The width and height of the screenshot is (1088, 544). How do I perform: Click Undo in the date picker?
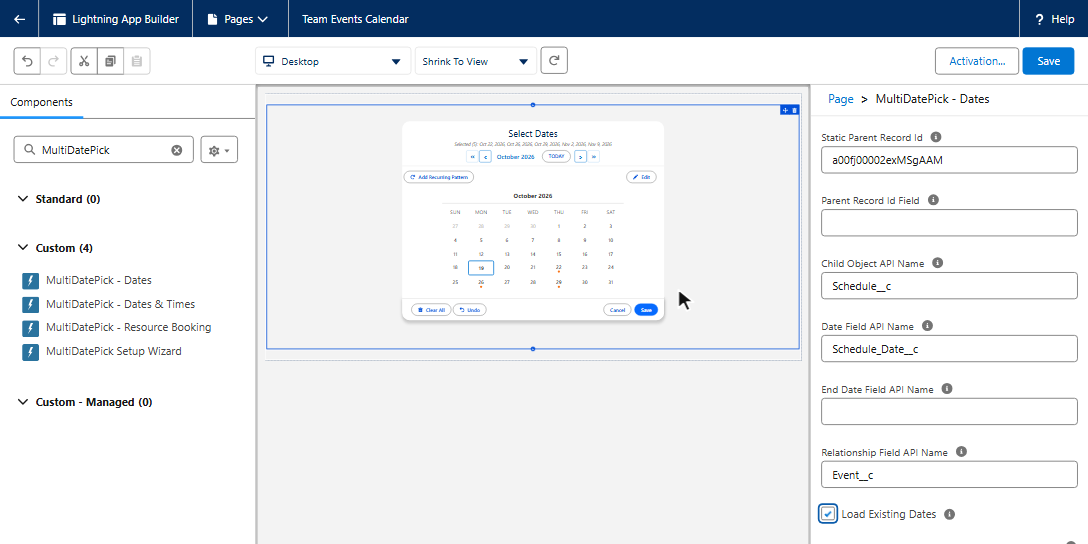(x=470, y=309)
